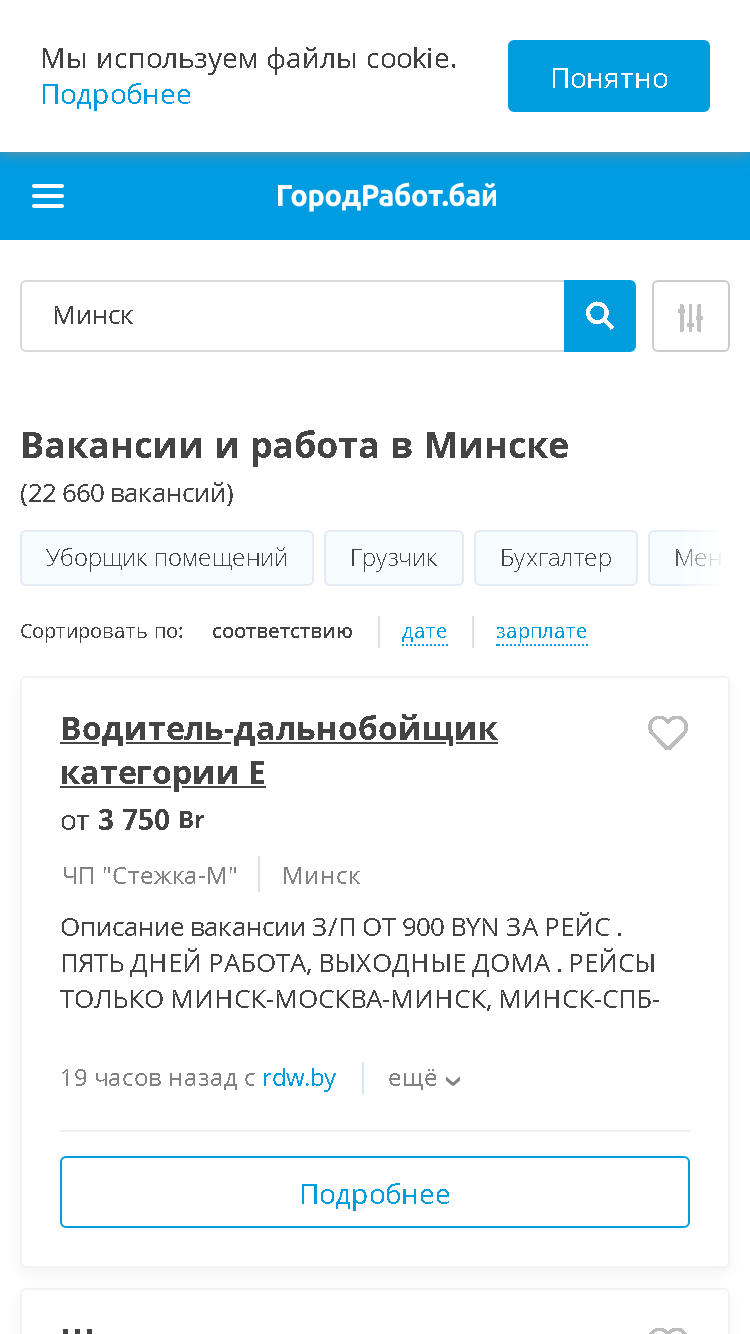
Task: Click the "Минск" search input field
Action: click(292, 316)
